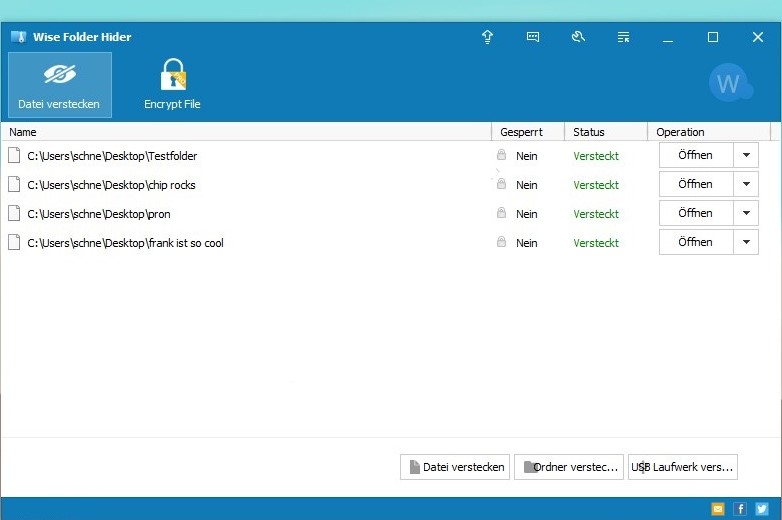Click the Ordner verstec... button
The height and width of the screenshot is (520, 782).
(x=569, y=467)
